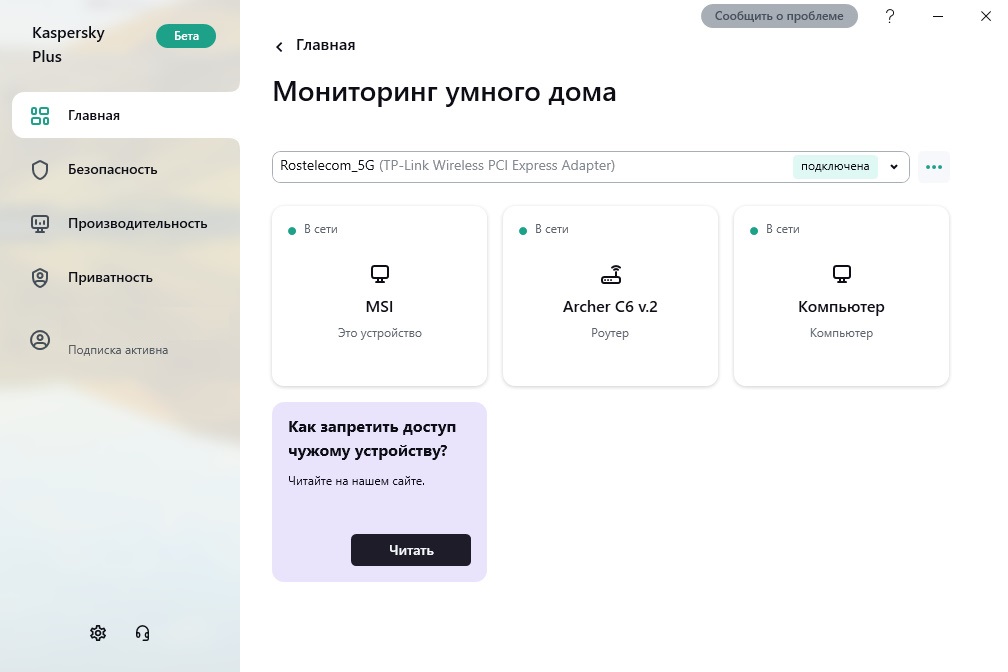Click the Бета badge
This screenshot has height=672, width=1008.
(x=186, y=36)
